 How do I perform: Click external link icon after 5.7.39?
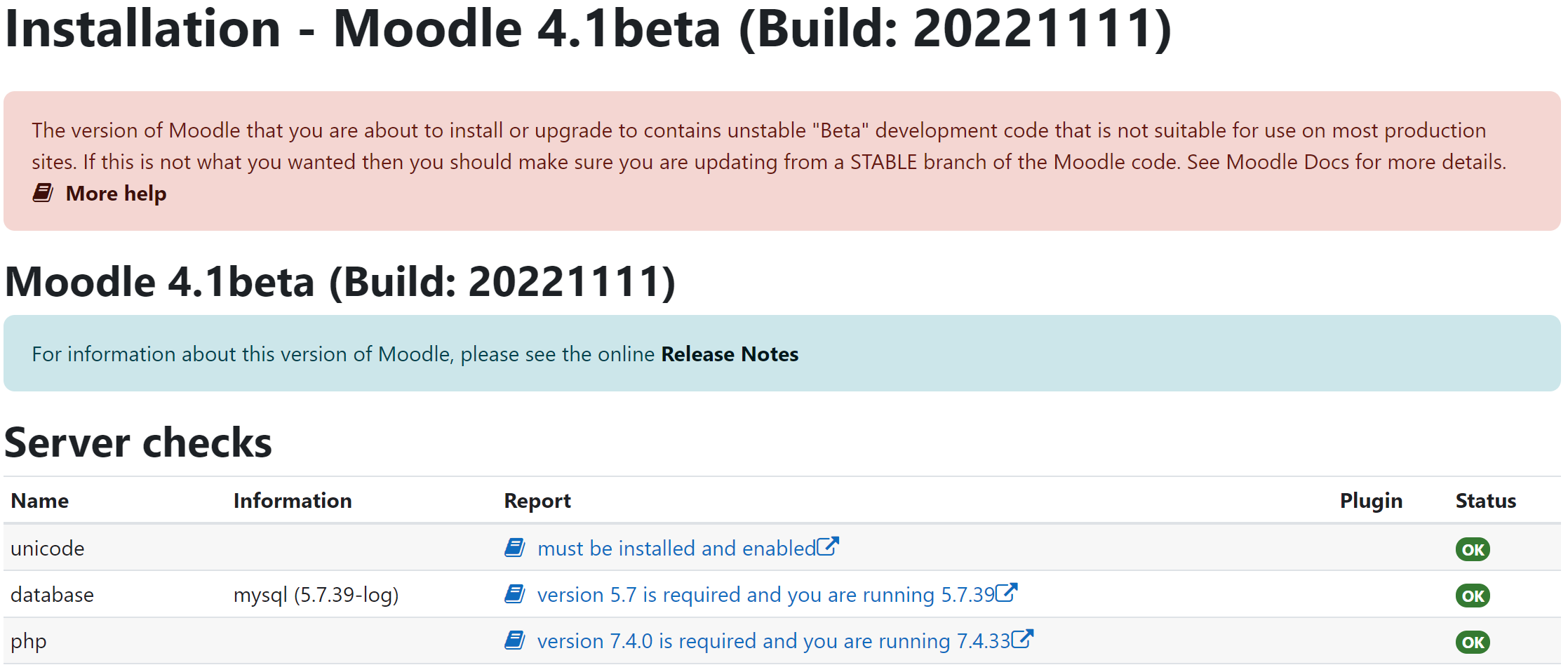(x=1007, y=592)
